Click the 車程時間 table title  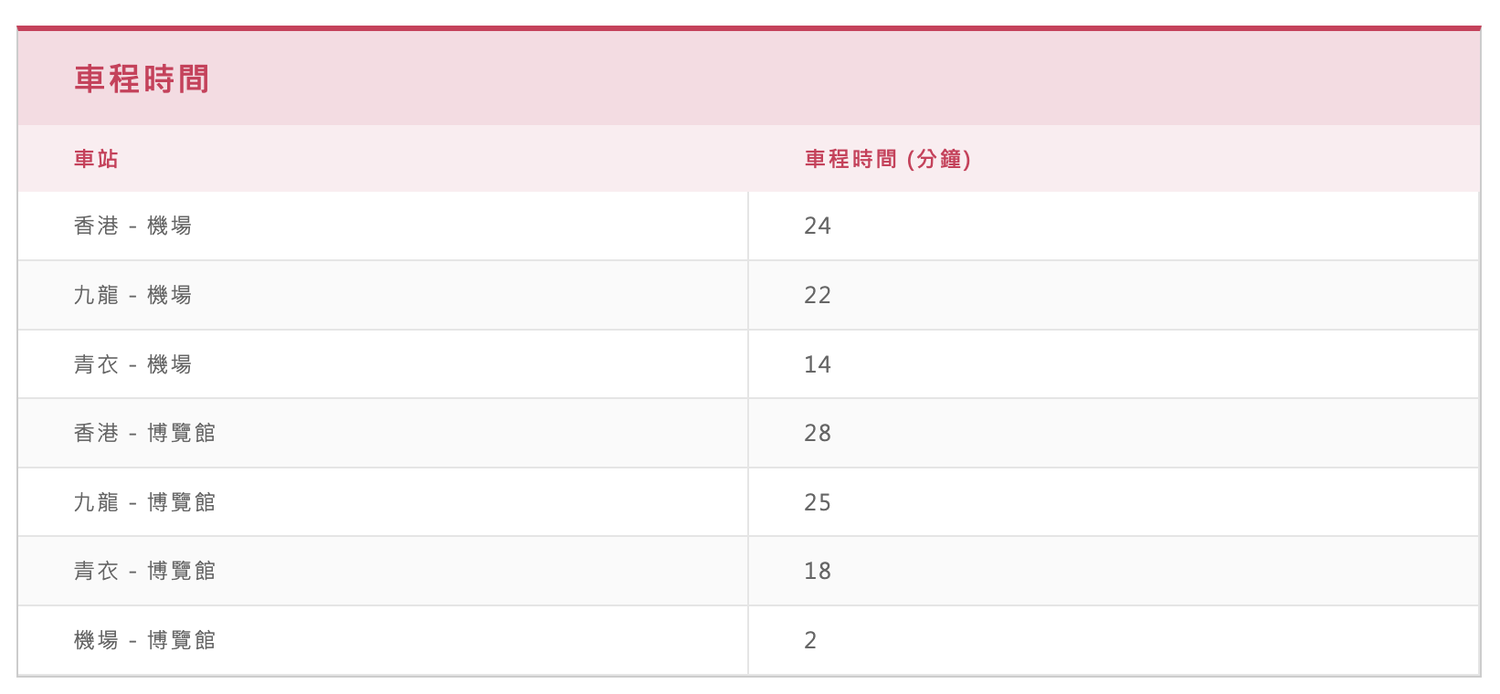(x=141, y=79)
